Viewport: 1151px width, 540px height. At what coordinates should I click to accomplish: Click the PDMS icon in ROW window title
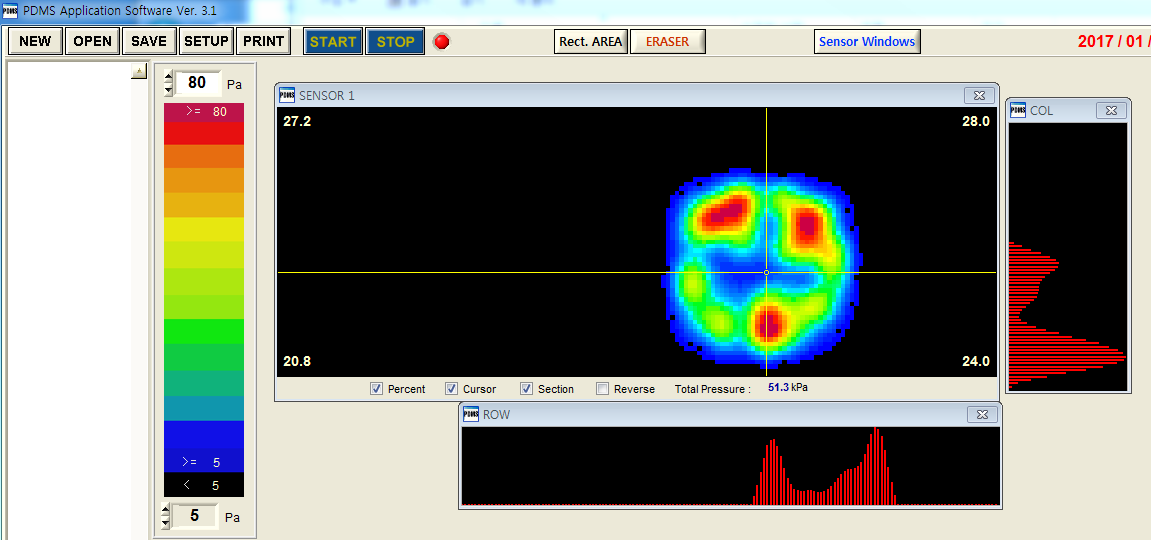click(470, 414)
